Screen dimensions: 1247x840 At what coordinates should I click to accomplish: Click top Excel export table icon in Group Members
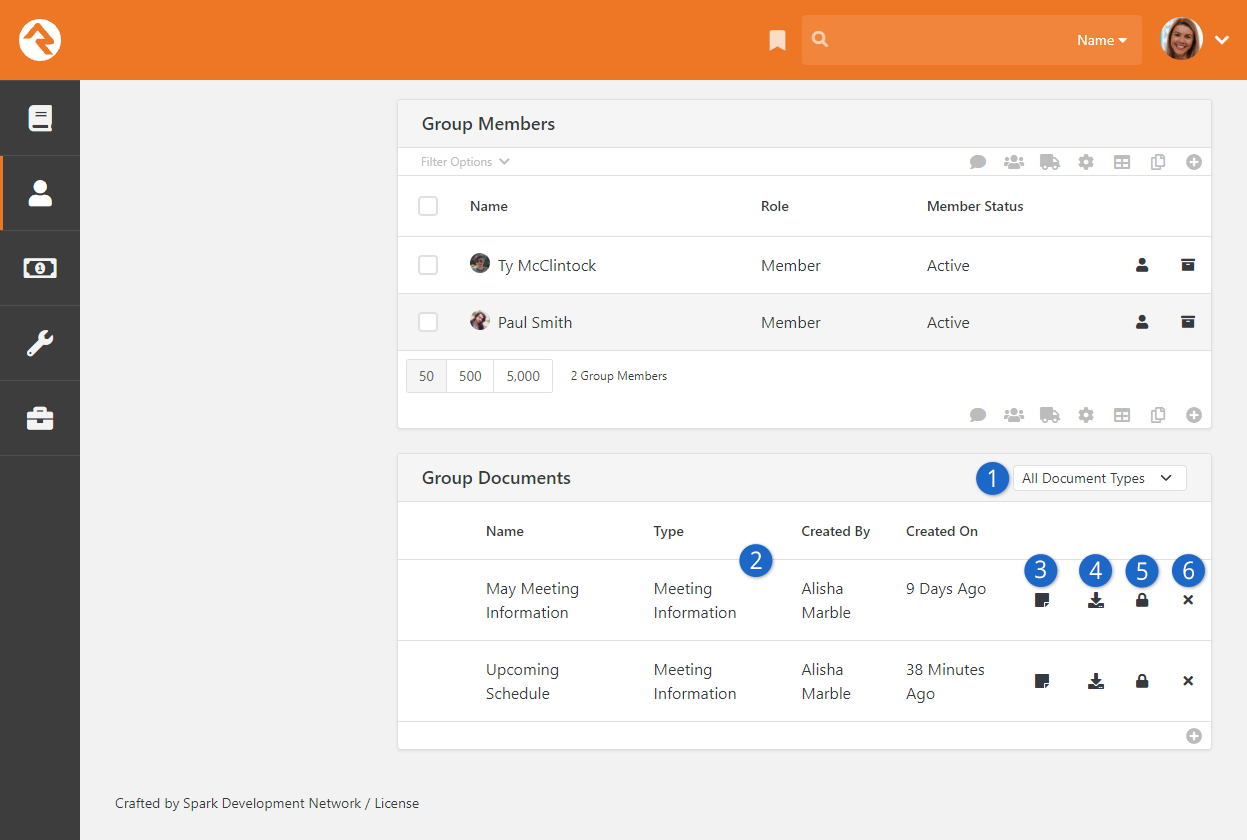click(1122, 162)
